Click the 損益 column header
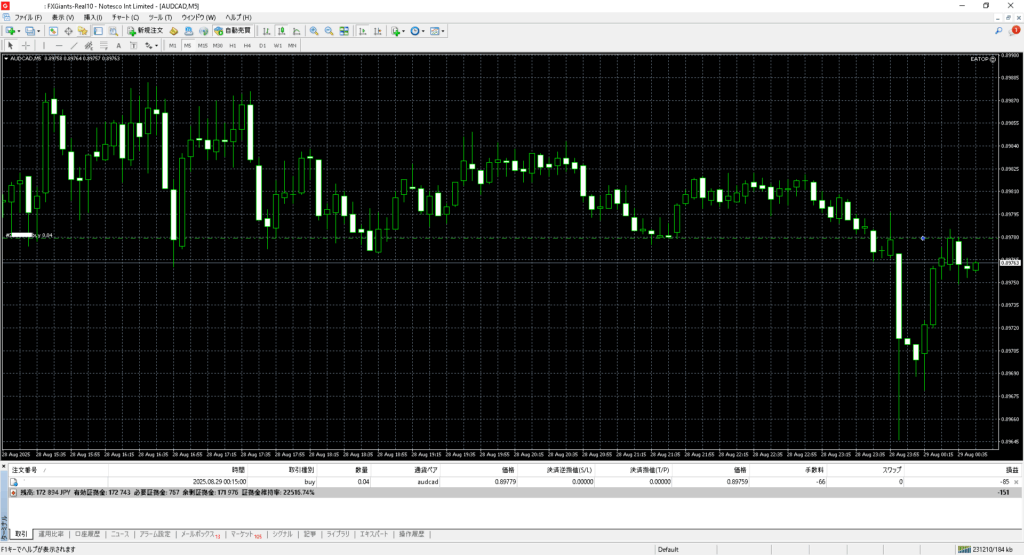1024x555 pixels. click(1011, 469)
